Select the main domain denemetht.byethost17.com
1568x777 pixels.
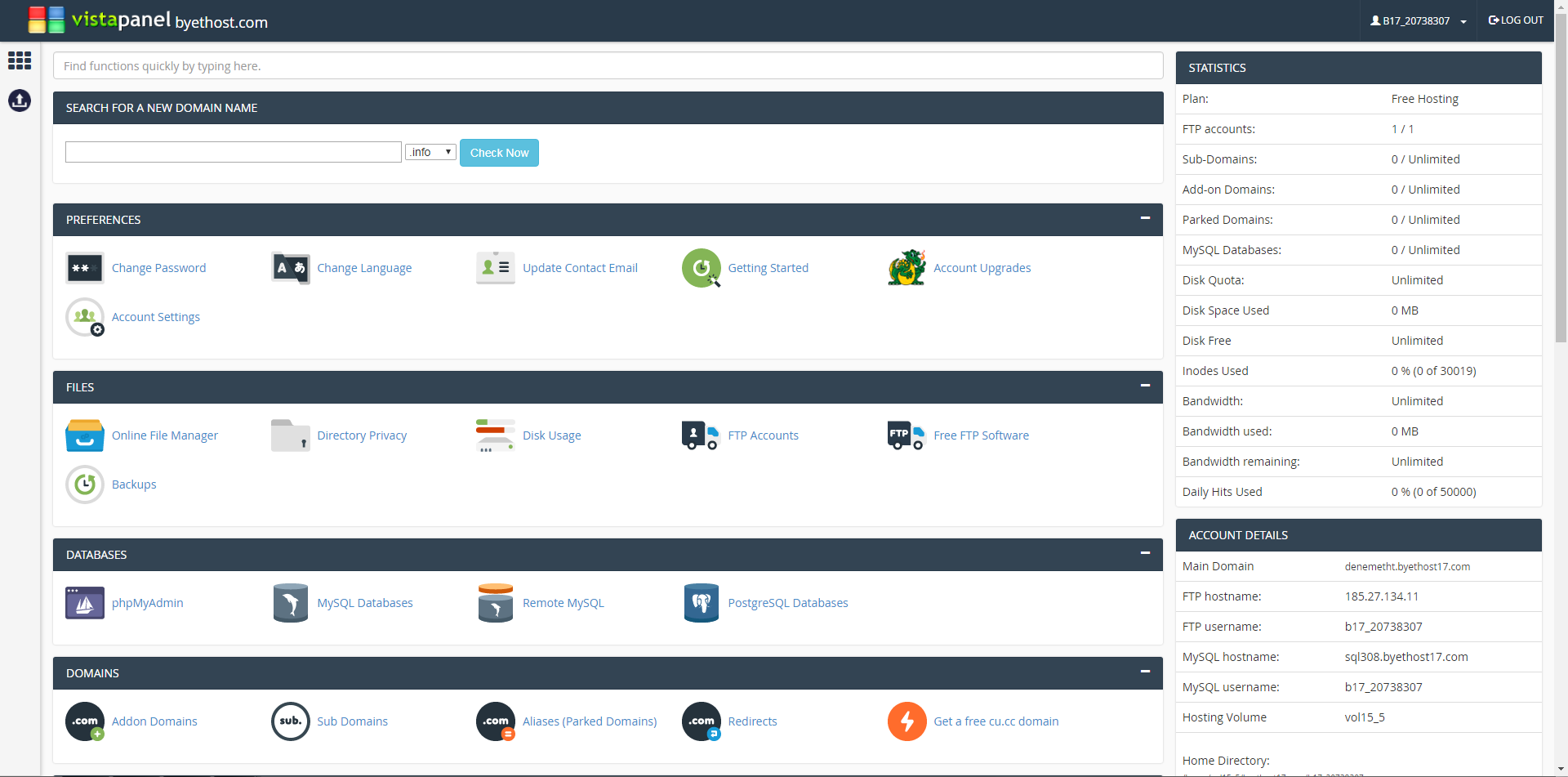pos(1407,566)
